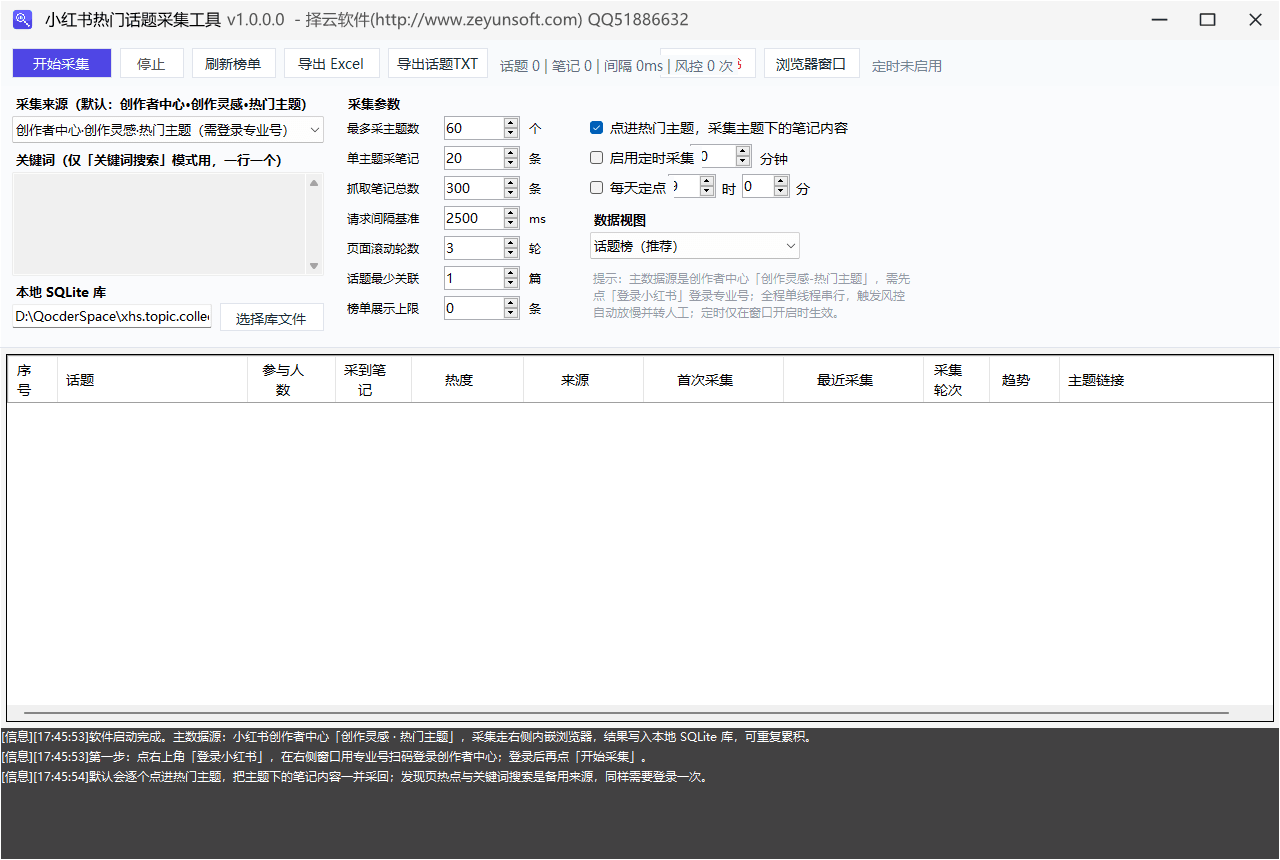Click the 热度 column header
Image resolution: width=1280 pixels, height=860 pixels.
coord(467,380)
